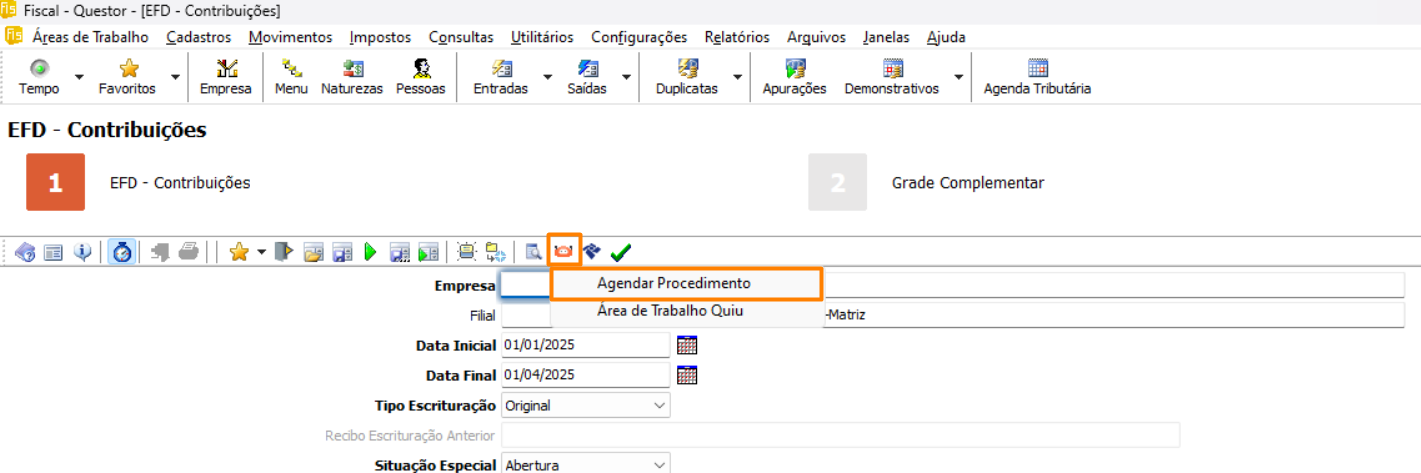This screenshot has height=473, width=1421.
Task: Expand the Tipo Escrituração dropdown
Action: (x=659, y=406)
